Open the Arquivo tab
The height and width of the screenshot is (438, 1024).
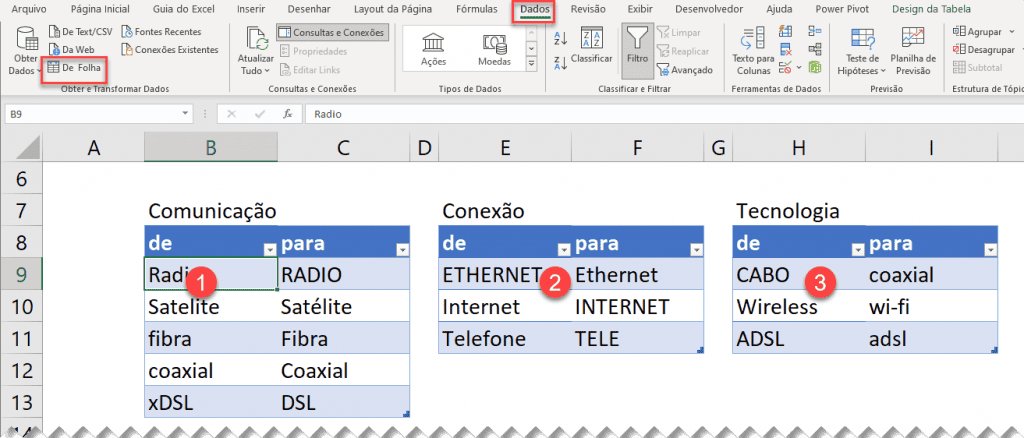[30, 9]
